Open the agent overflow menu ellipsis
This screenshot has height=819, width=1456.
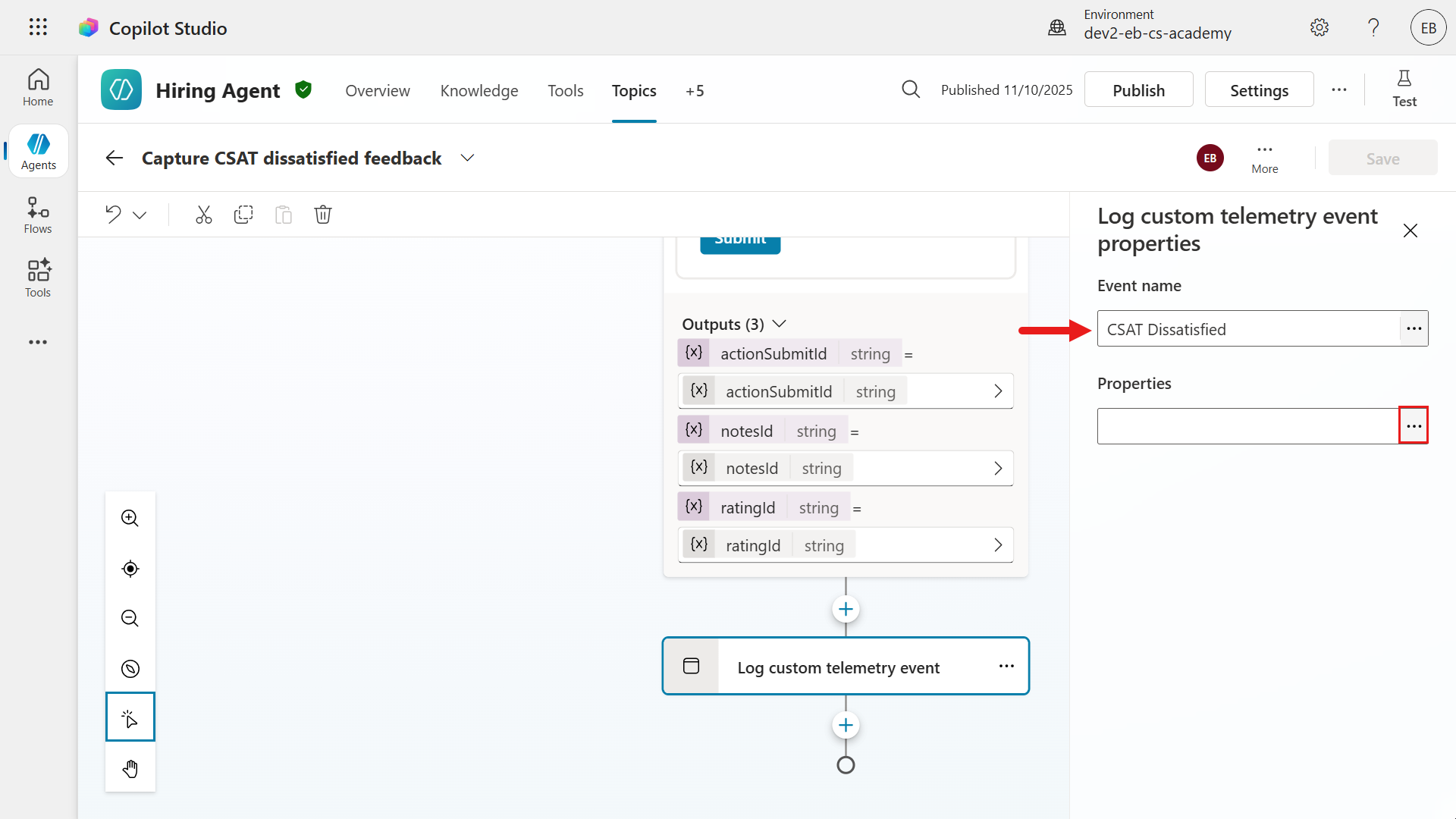1339,89
